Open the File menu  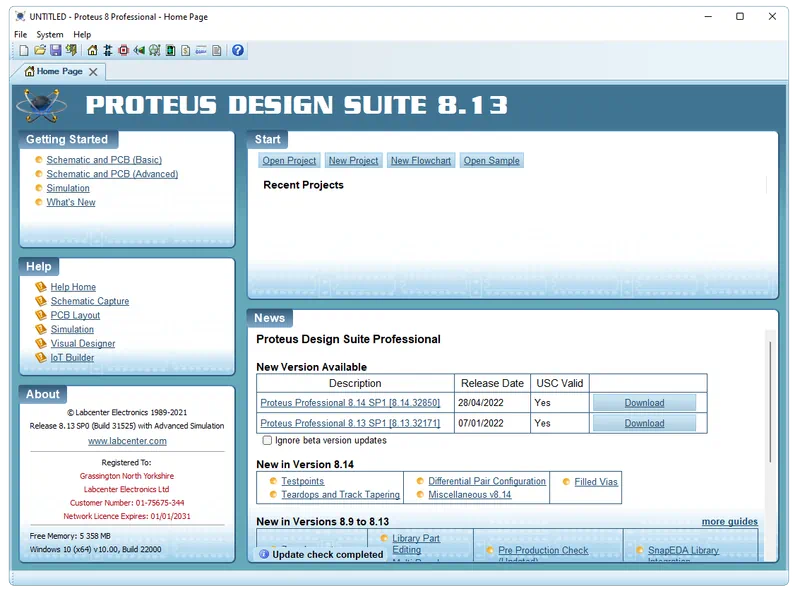tap(20, 34)
